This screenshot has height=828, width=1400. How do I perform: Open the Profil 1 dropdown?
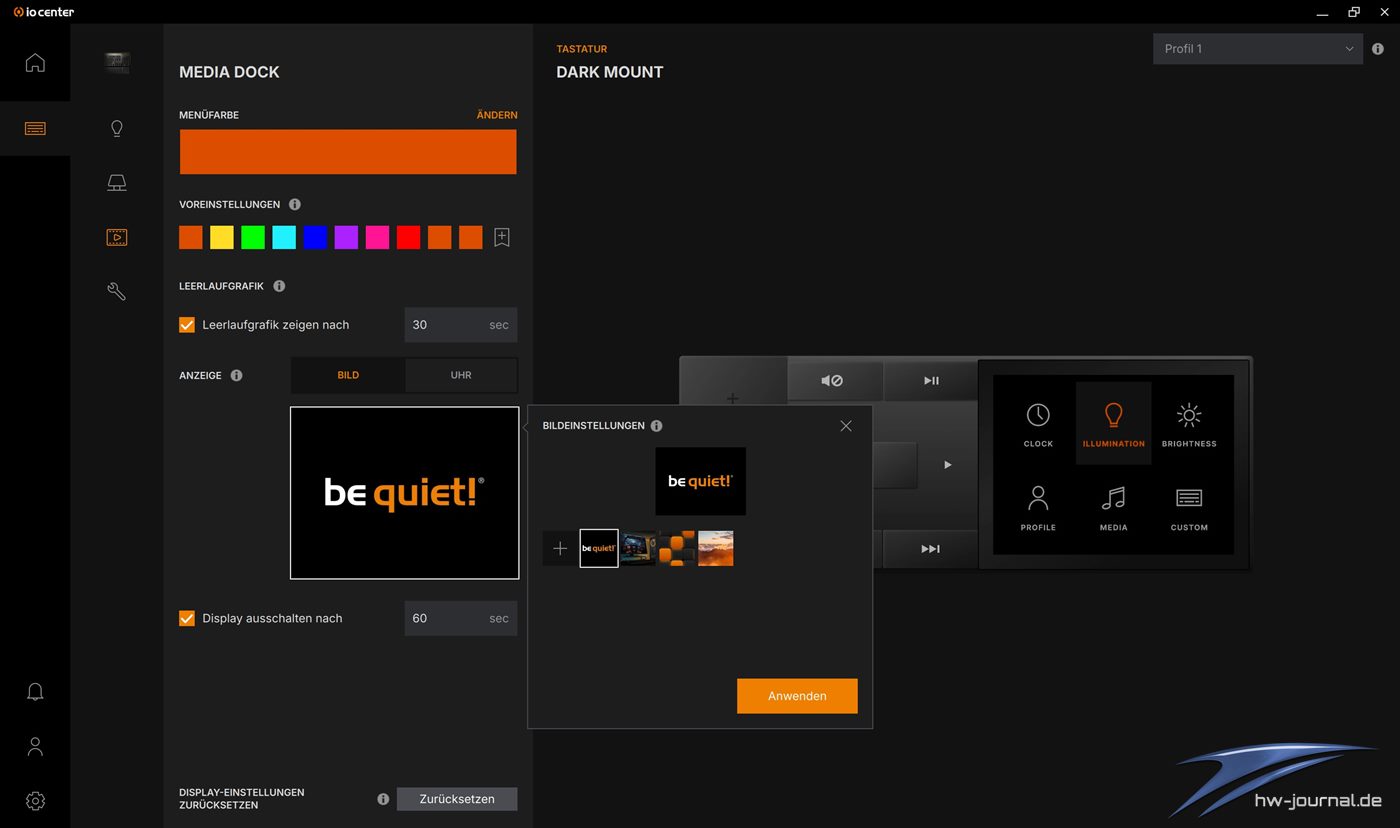click(1258, 49)
